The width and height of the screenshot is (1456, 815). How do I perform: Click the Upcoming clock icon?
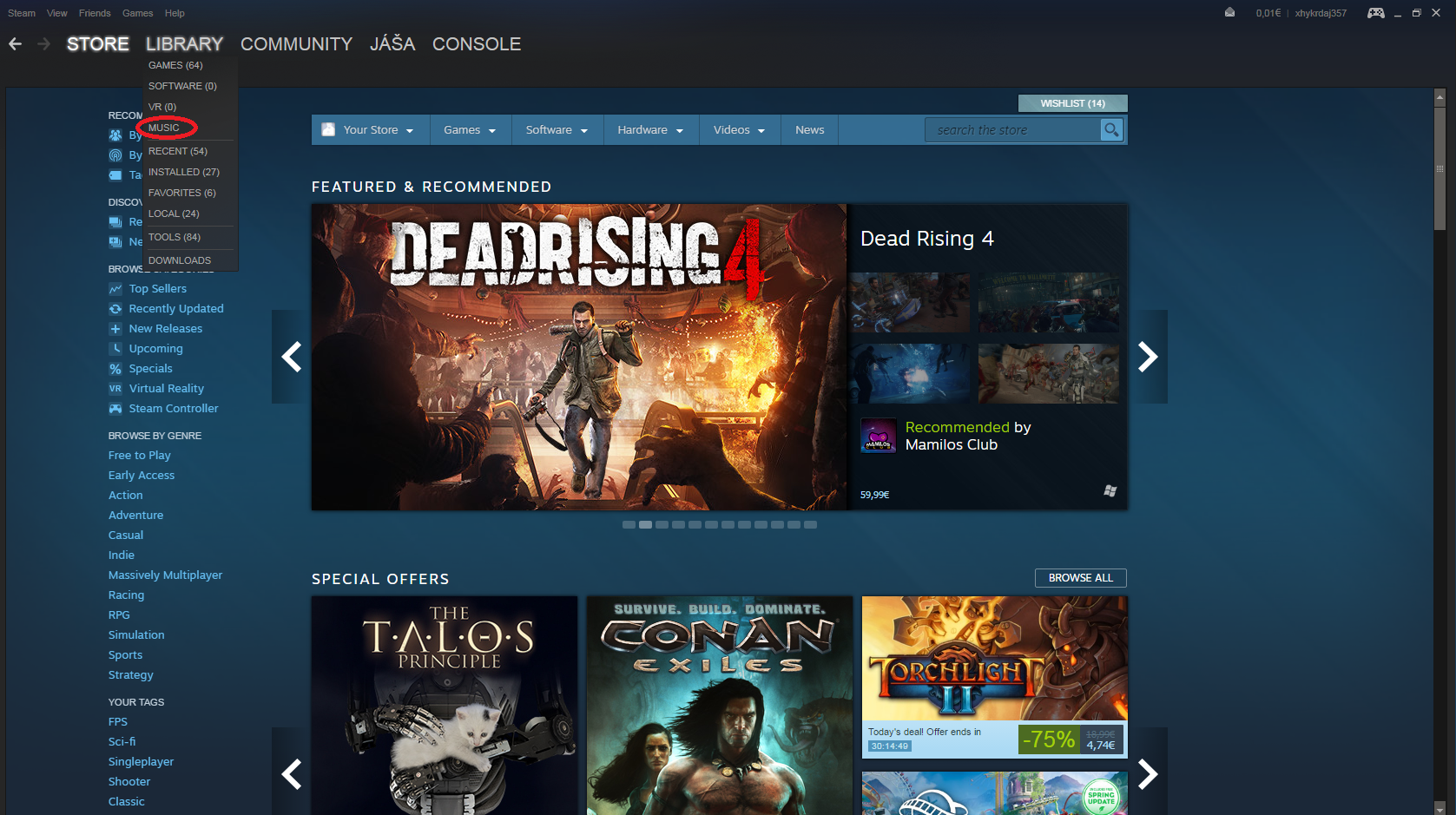click(x=115, y=349)
